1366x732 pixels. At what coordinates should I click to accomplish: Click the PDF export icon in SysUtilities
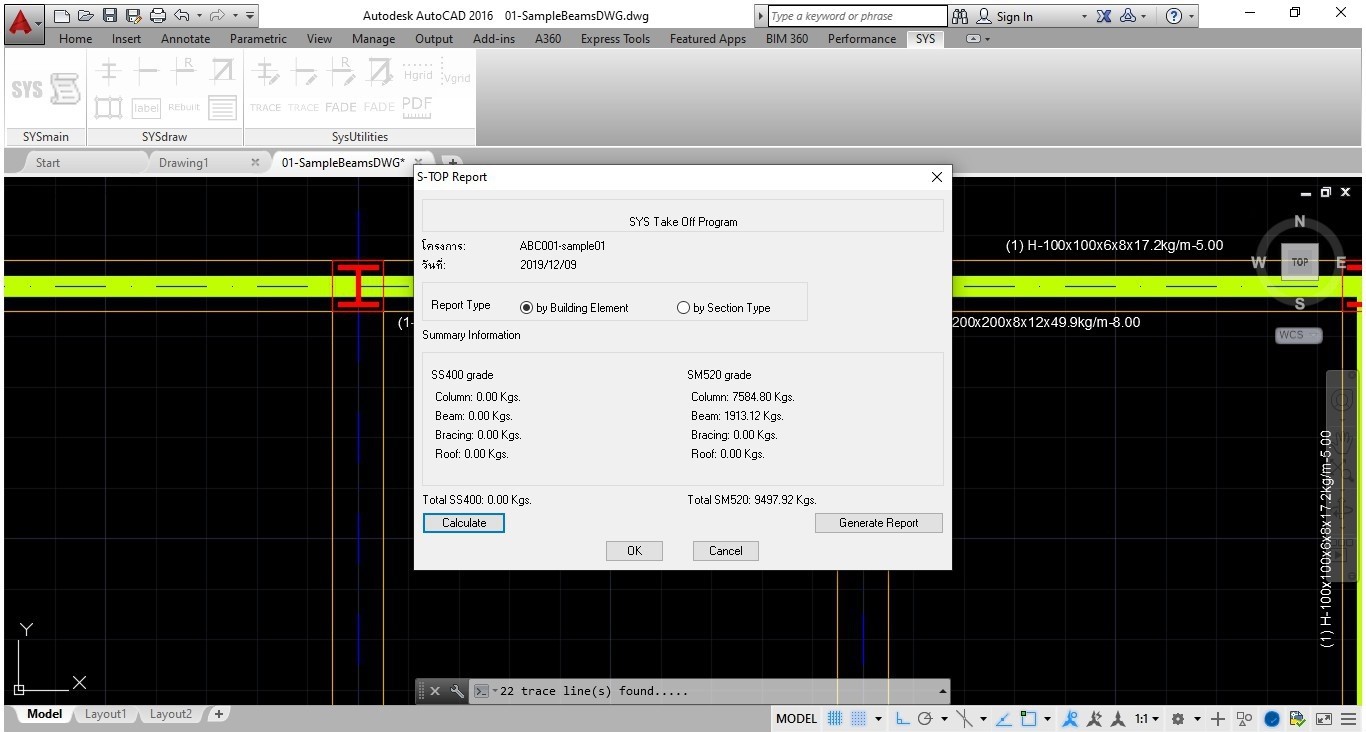(x=417, y=106)
